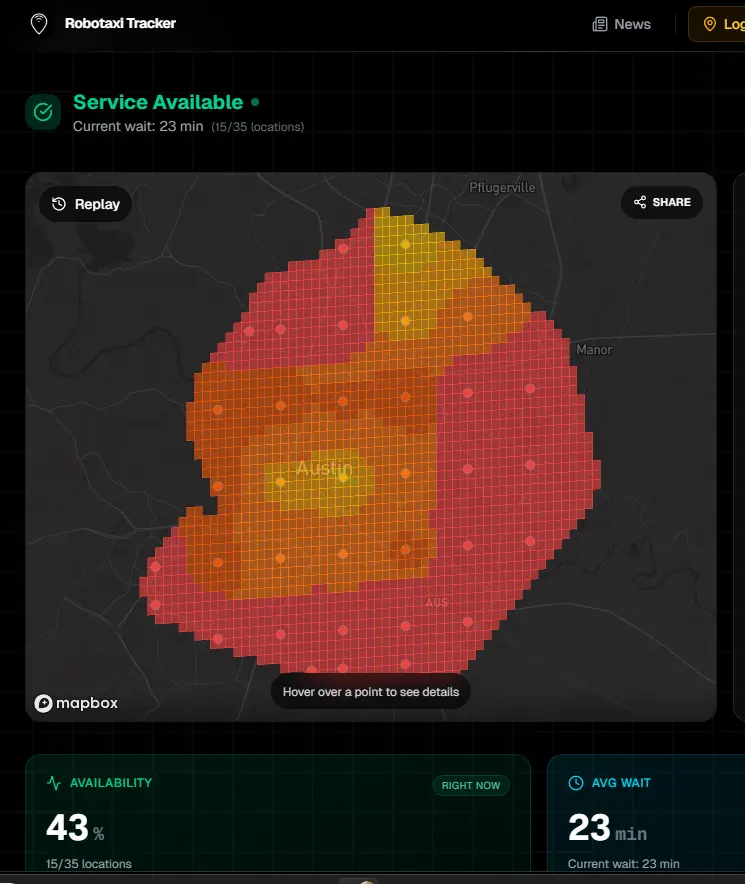Click 15/35 locations in availability card

89,864
